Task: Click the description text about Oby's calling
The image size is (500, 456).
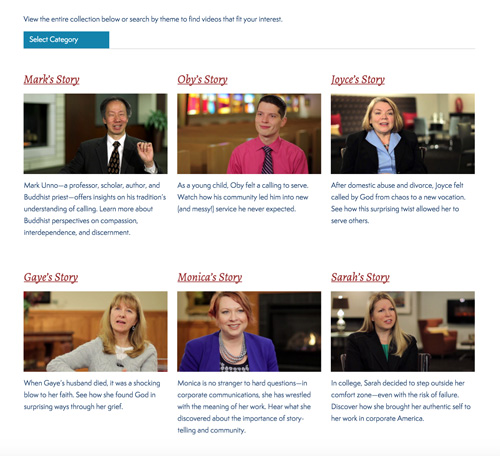Action: pyautogui.click(x=243, y=197)
